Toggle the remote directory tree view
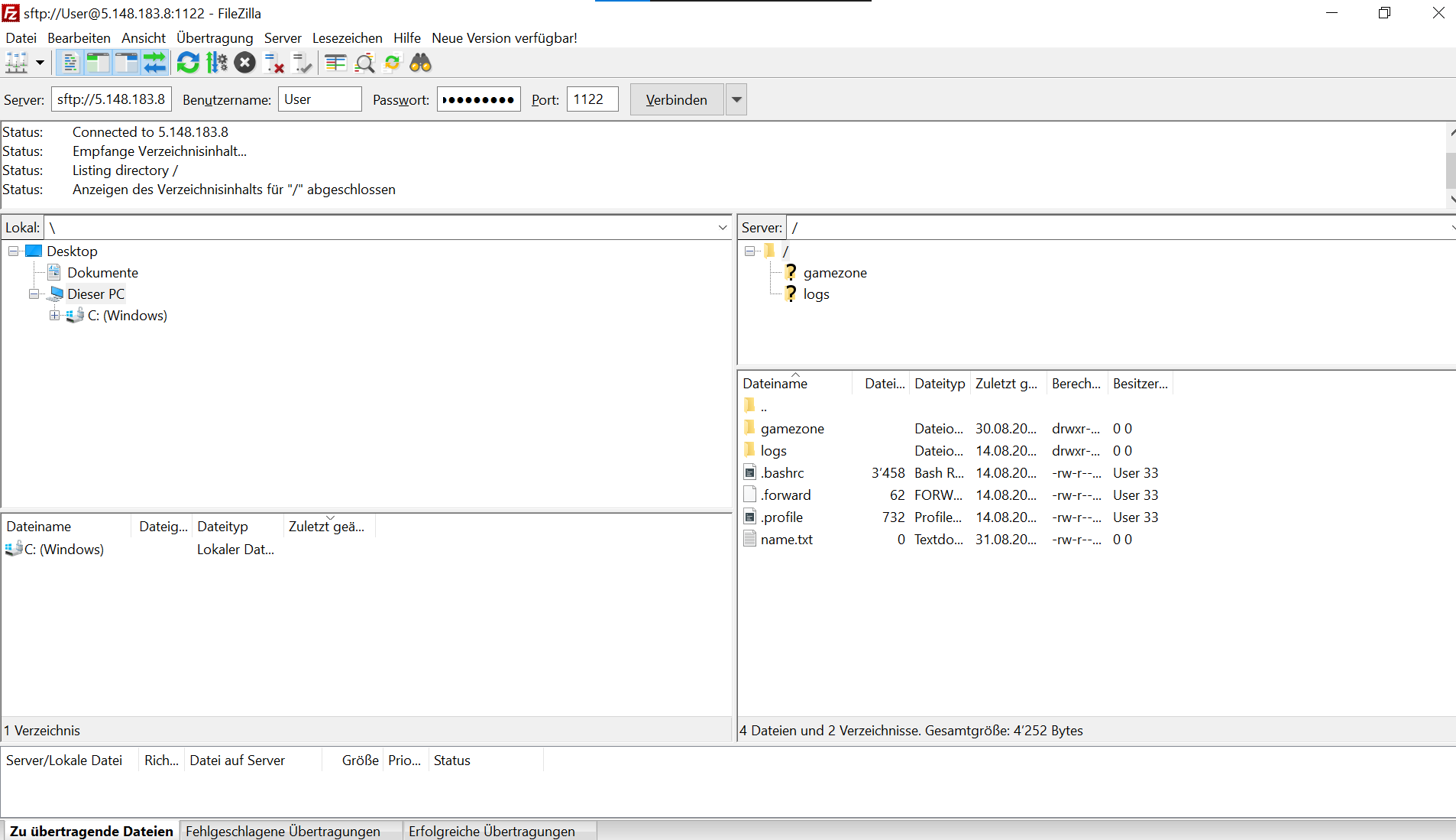1456x840 pixels. 126,63
